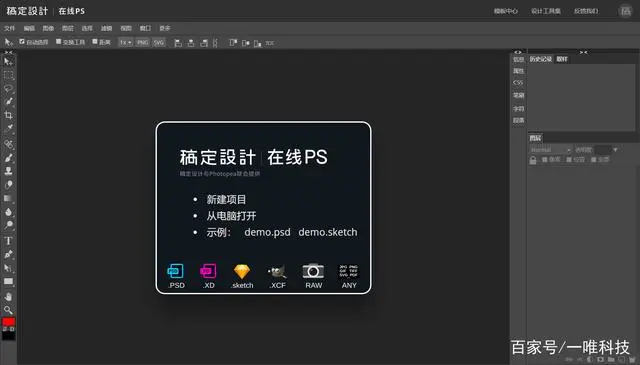The width and height of the screenshot is (640, 365).
Task: Open the Normal blend mode dropdown
Action: [x=551, y=150]
